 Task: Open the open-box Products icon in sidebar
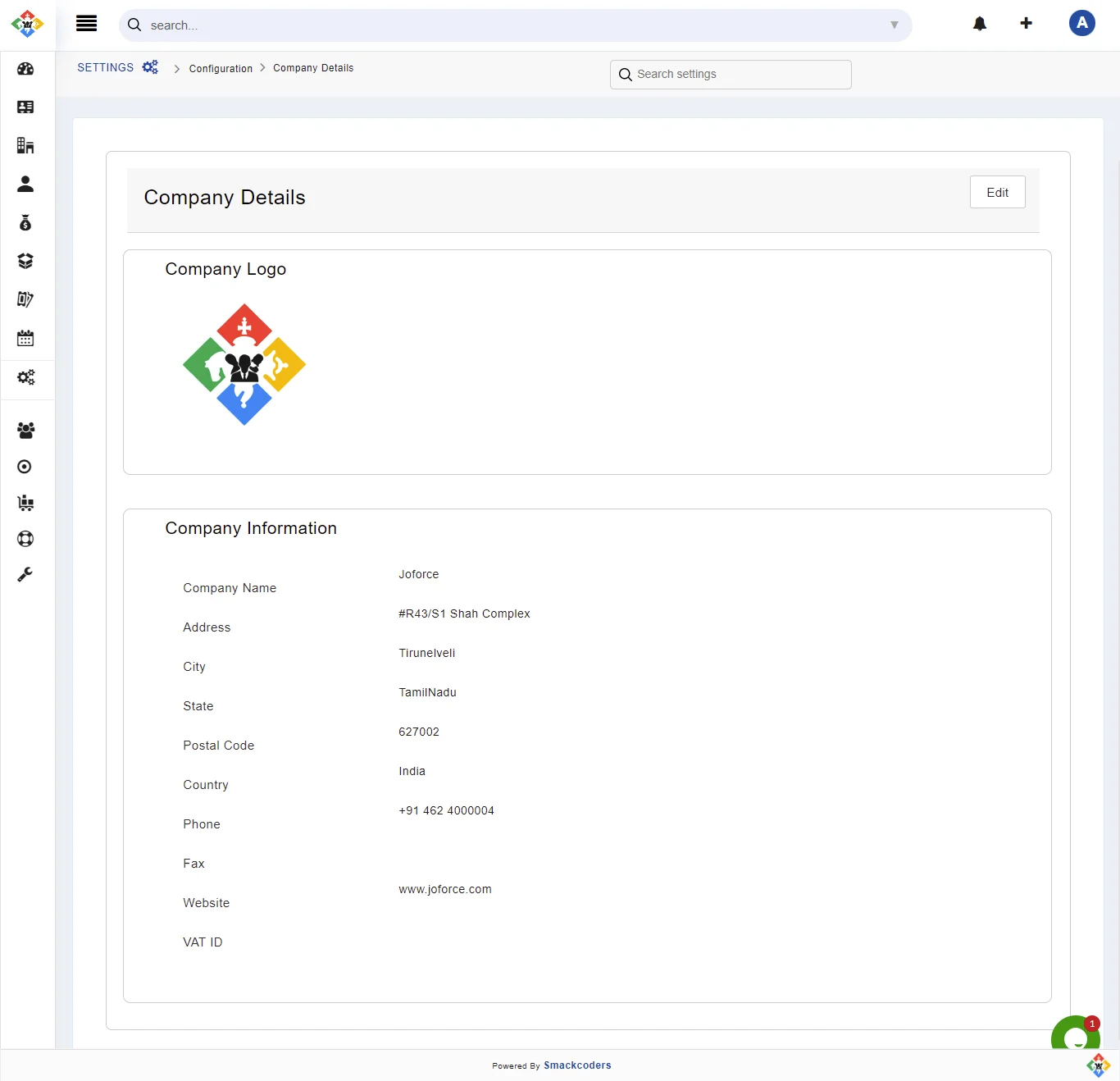point(25,261)
